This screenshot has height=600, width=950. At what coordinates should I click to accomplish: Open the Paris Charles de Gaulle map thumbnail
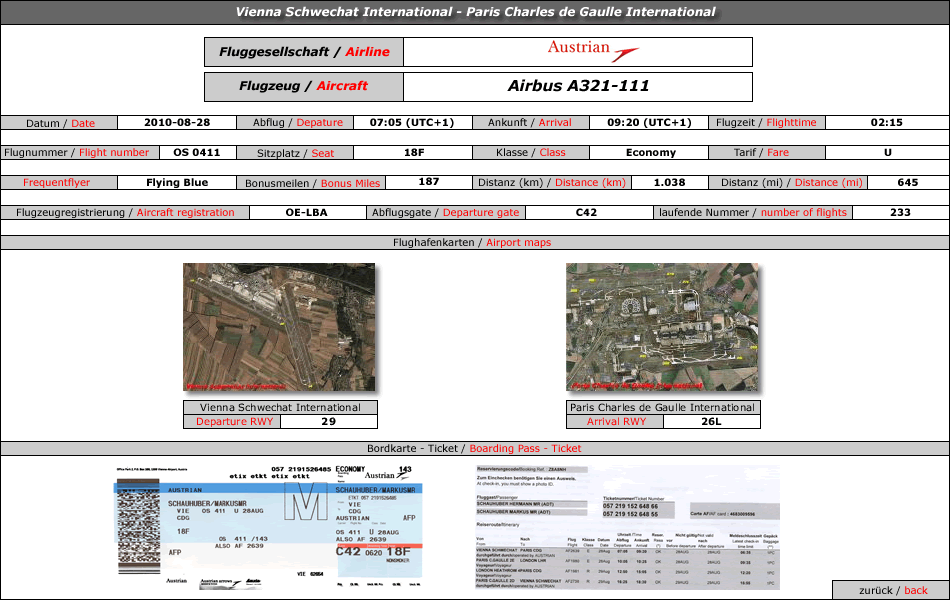[x=662, y=327]
